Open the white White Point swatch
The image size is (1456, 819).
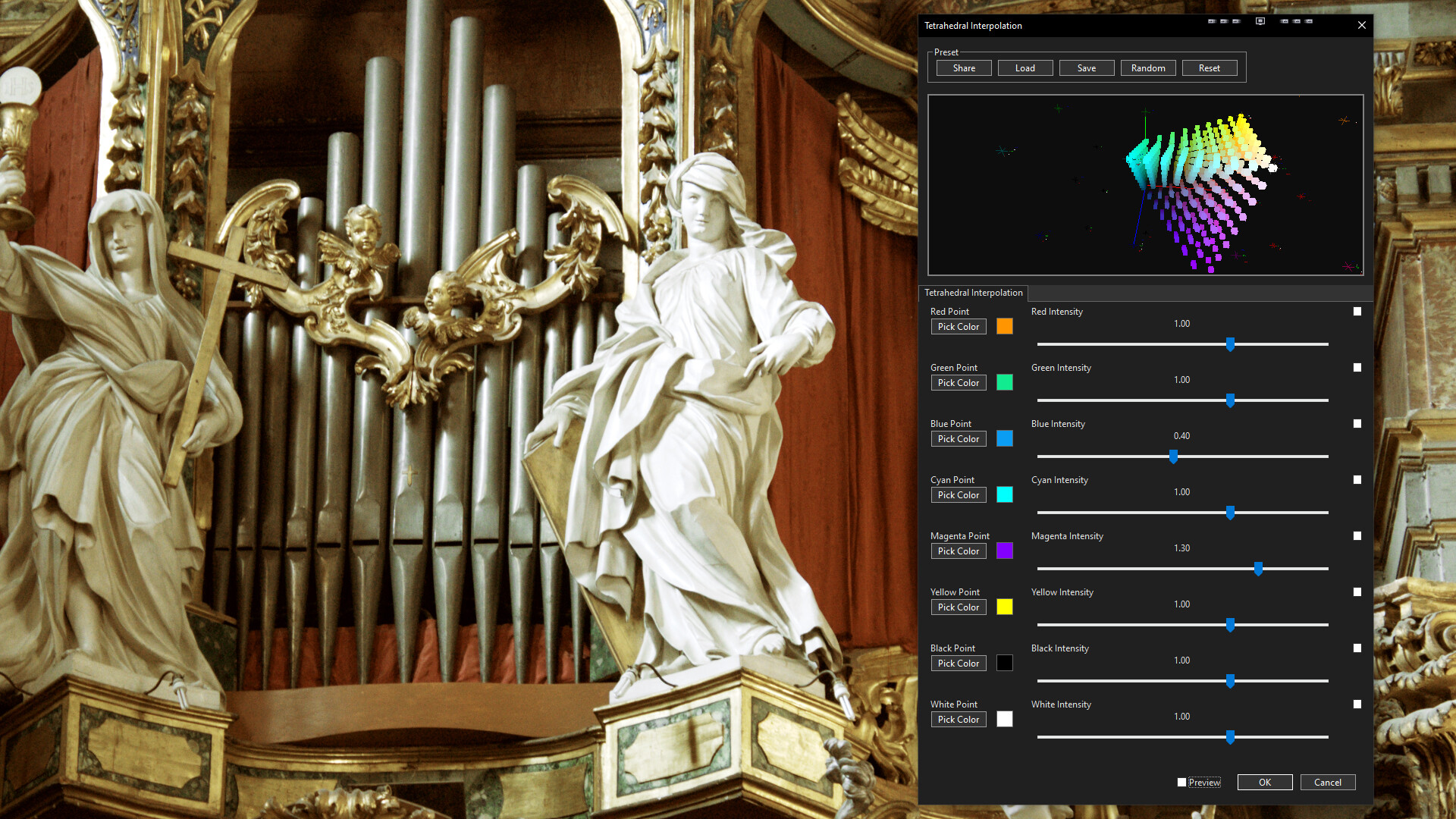pos(1005,719)
